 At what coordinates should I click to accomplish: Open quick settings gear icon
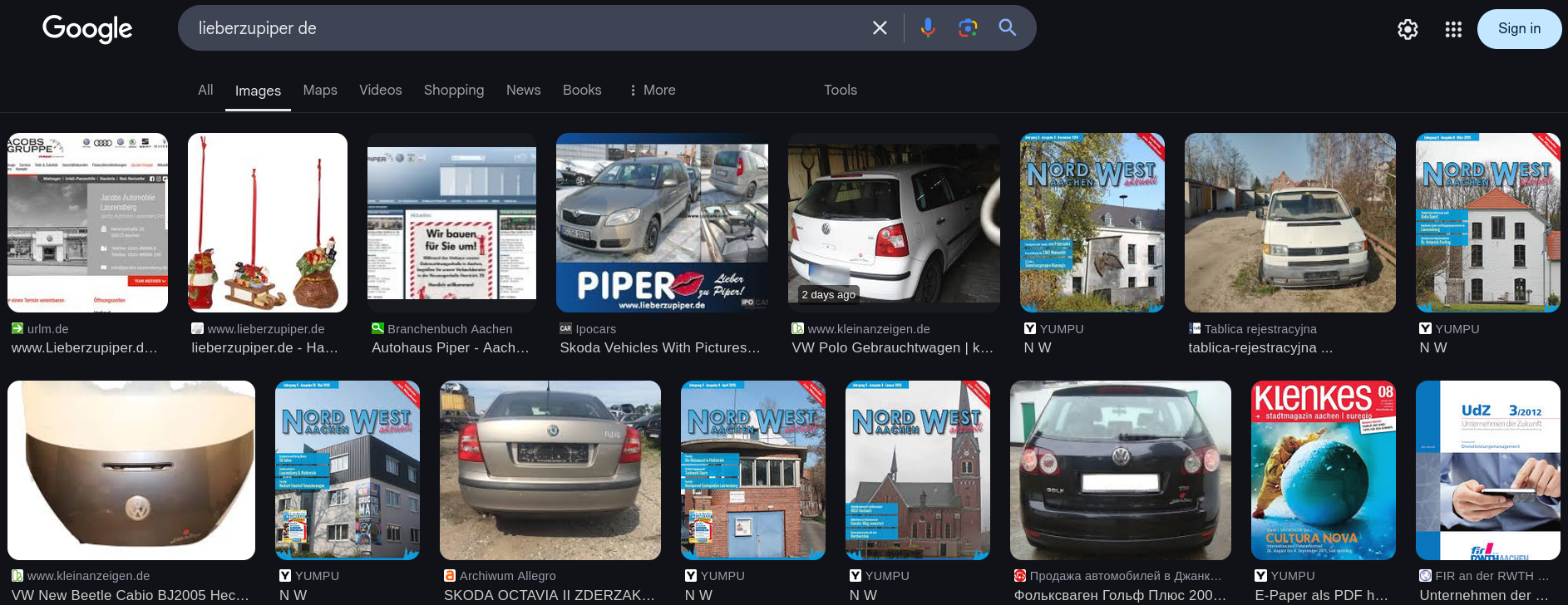pos(1408,30)
